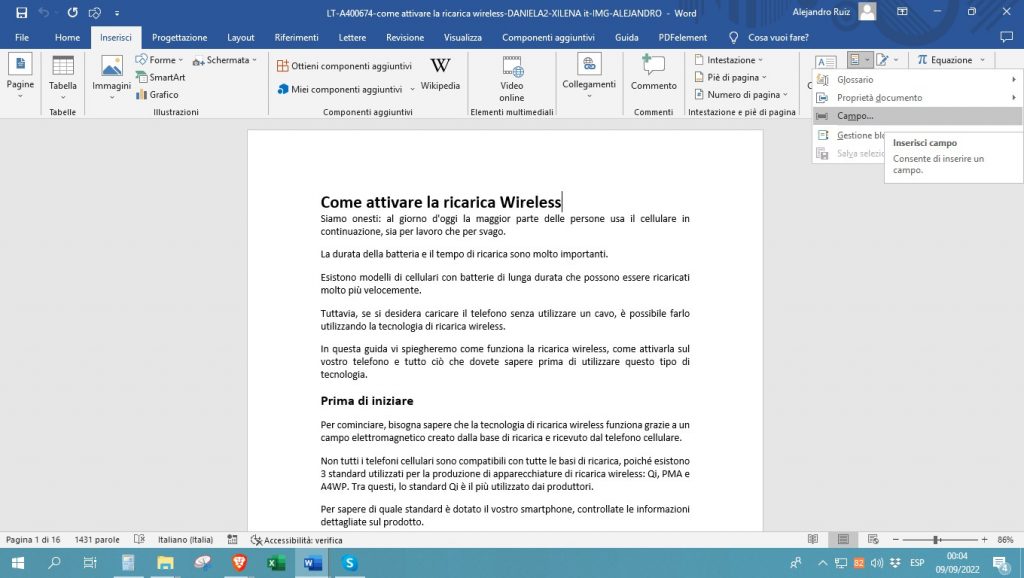Select Campo... from the open menu
This screenshot has width=1024, height=578.
[855, 116]
